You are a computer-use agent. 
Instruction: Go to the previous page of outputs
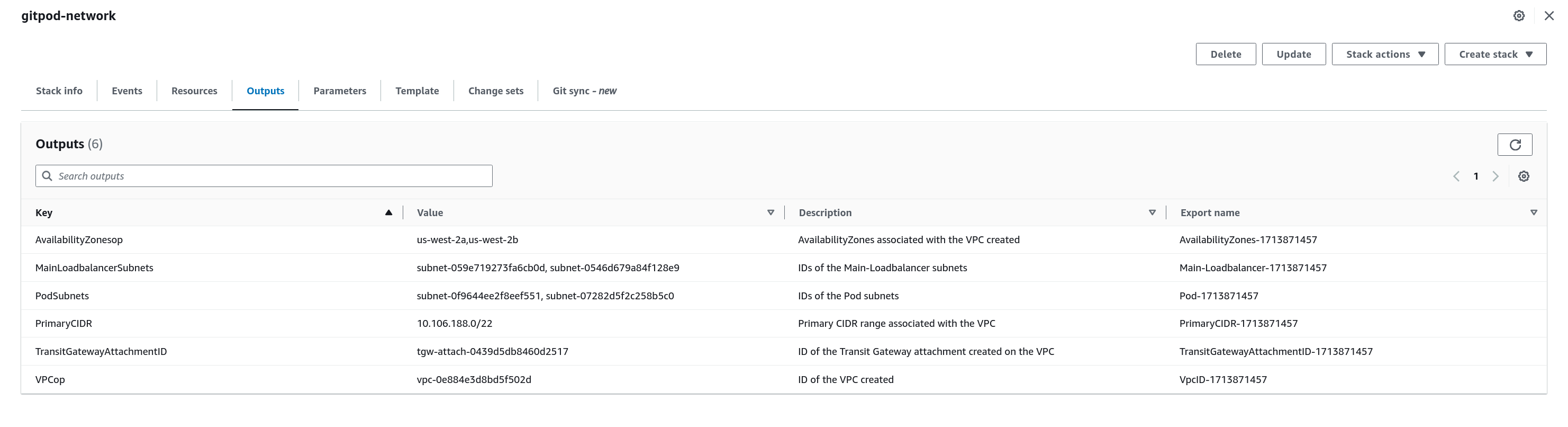[x=1456, y=176]
